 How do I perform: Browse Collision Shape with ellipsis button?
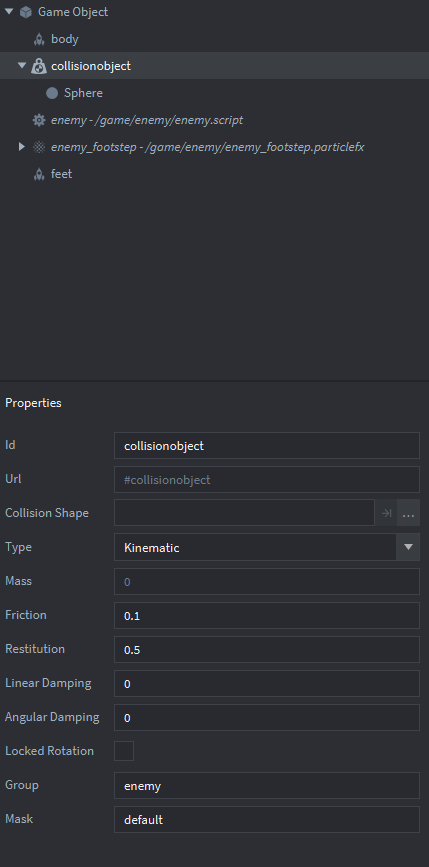click(x=409, y=514)
